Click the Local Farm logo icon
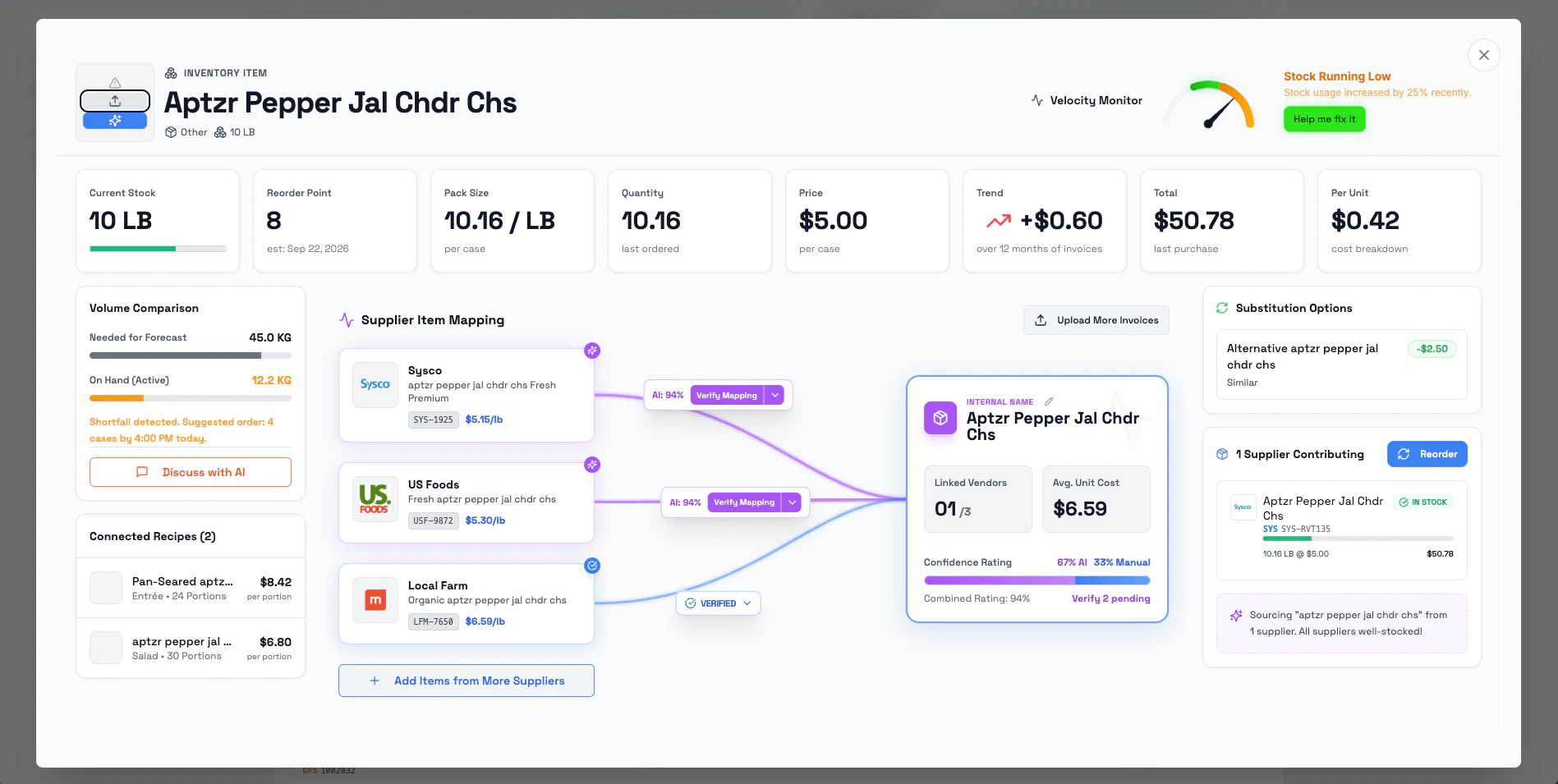 tap(375, 601)
